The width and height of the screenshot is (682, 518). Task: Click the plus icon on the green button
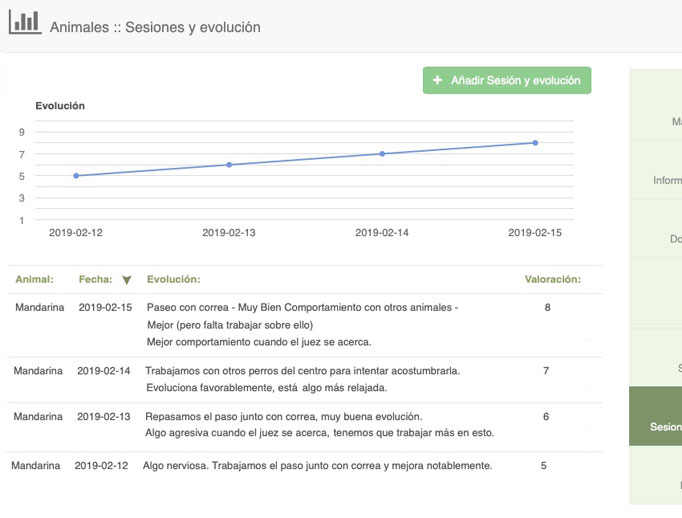coord(437,81)
